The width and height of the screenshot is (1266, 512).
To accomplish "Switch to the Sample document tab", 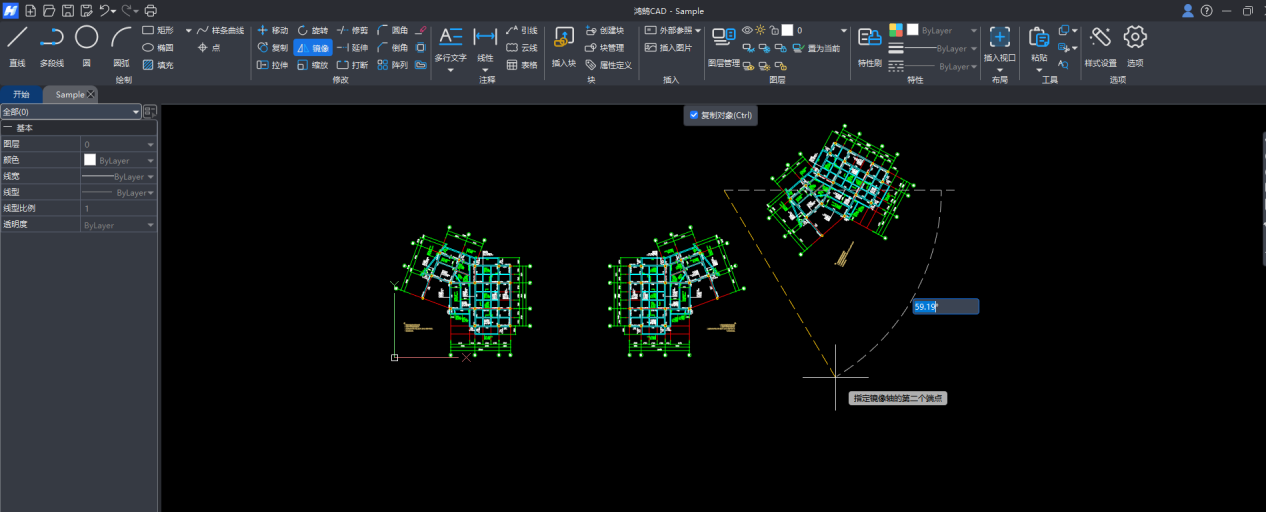I will tap(69, 94).
